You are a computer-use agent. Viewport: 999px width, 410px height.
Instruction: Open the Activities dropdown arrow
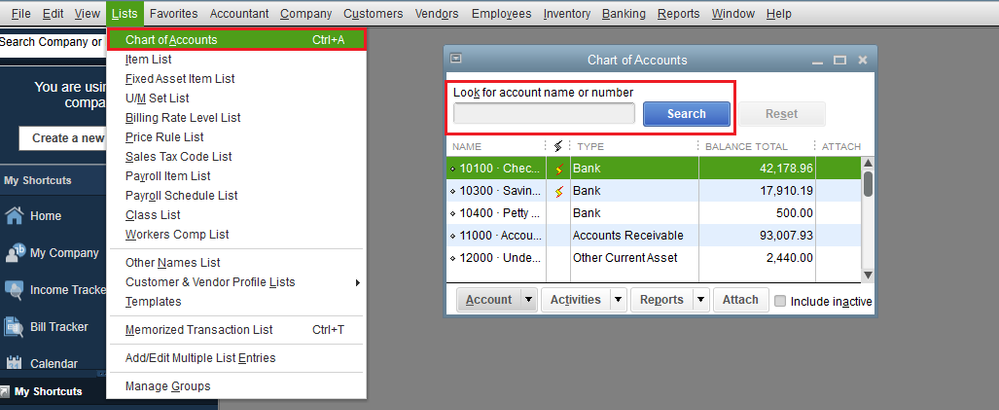coord(618,300)
